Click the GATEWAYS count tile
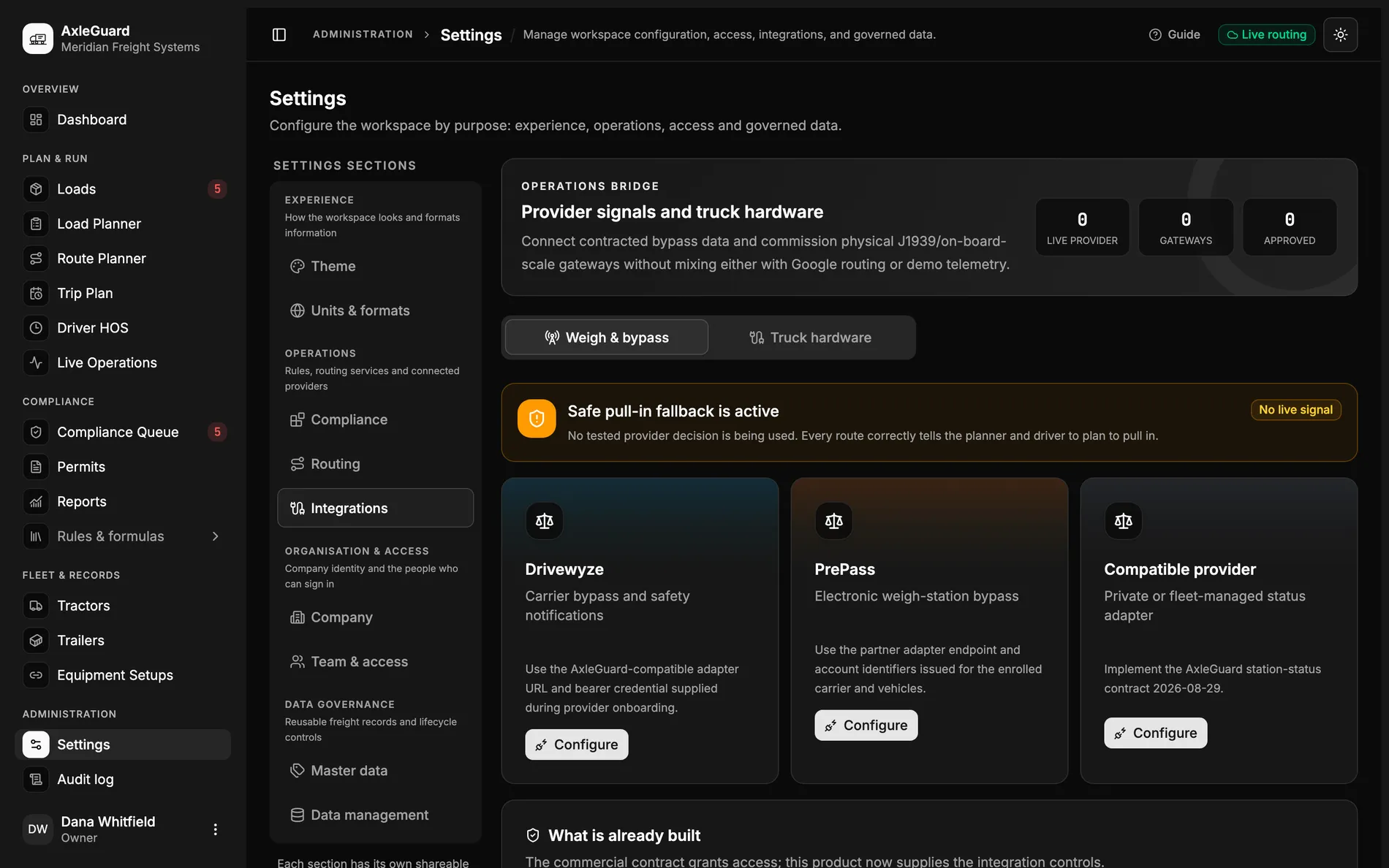Screen dimensions: 1389x868 click(1186, 227)
